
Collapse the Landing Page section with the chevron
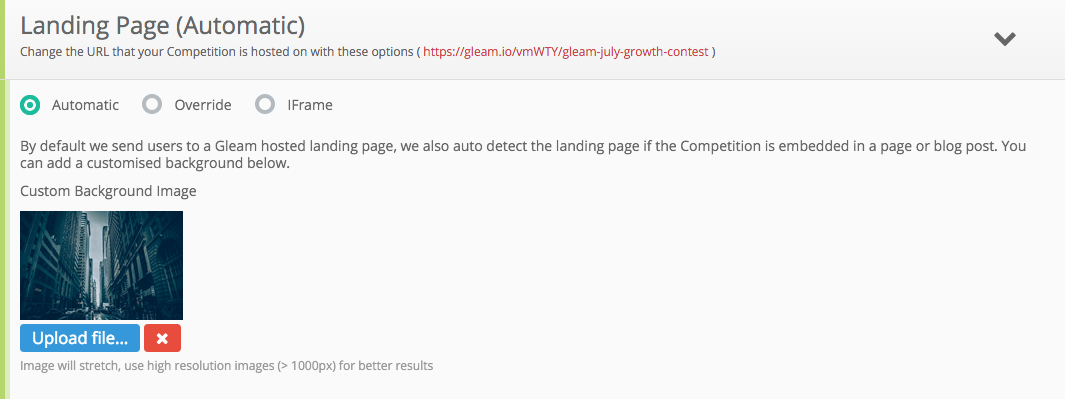[x=1005, y=39]
